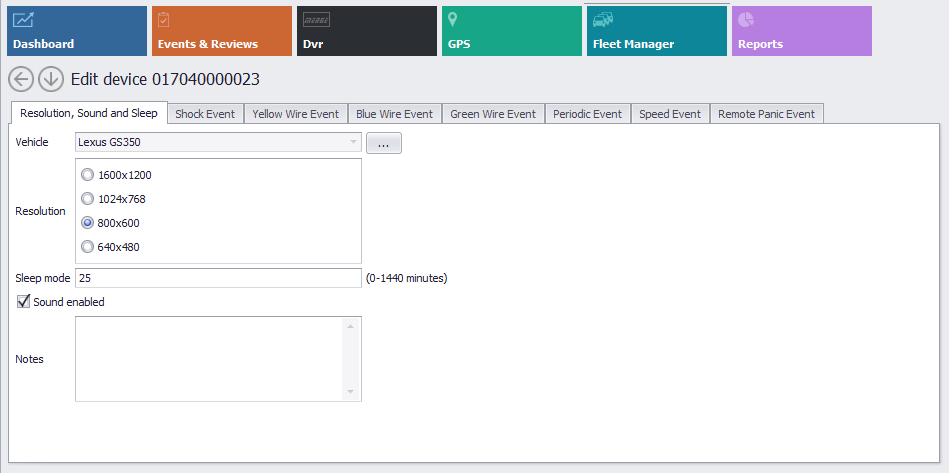Open the Reports tile
Viewport: 949px width, 473px height.
click(801, 31)
